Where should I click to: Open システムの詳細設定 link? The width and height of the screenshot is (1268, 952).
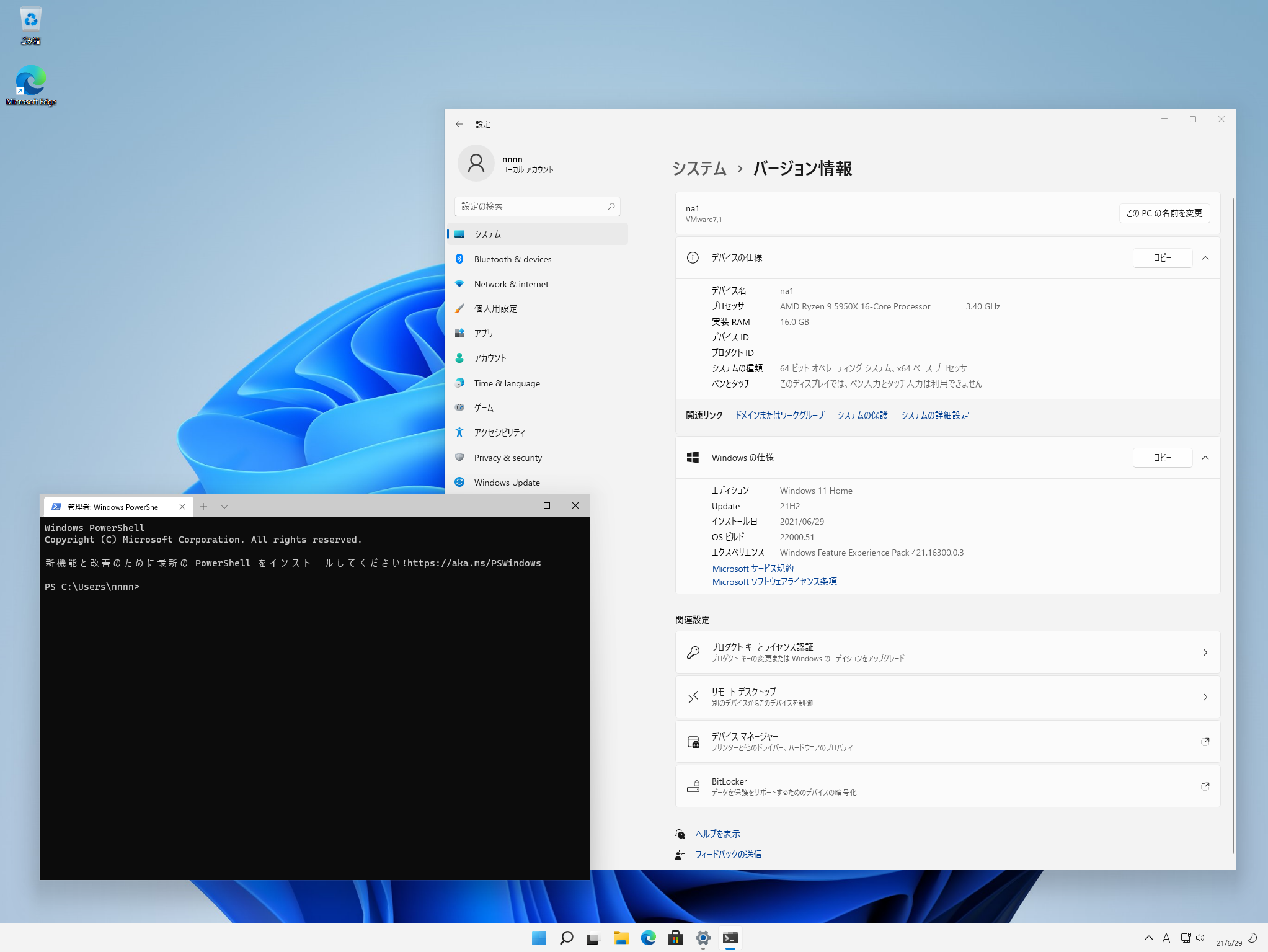[935, 416]
